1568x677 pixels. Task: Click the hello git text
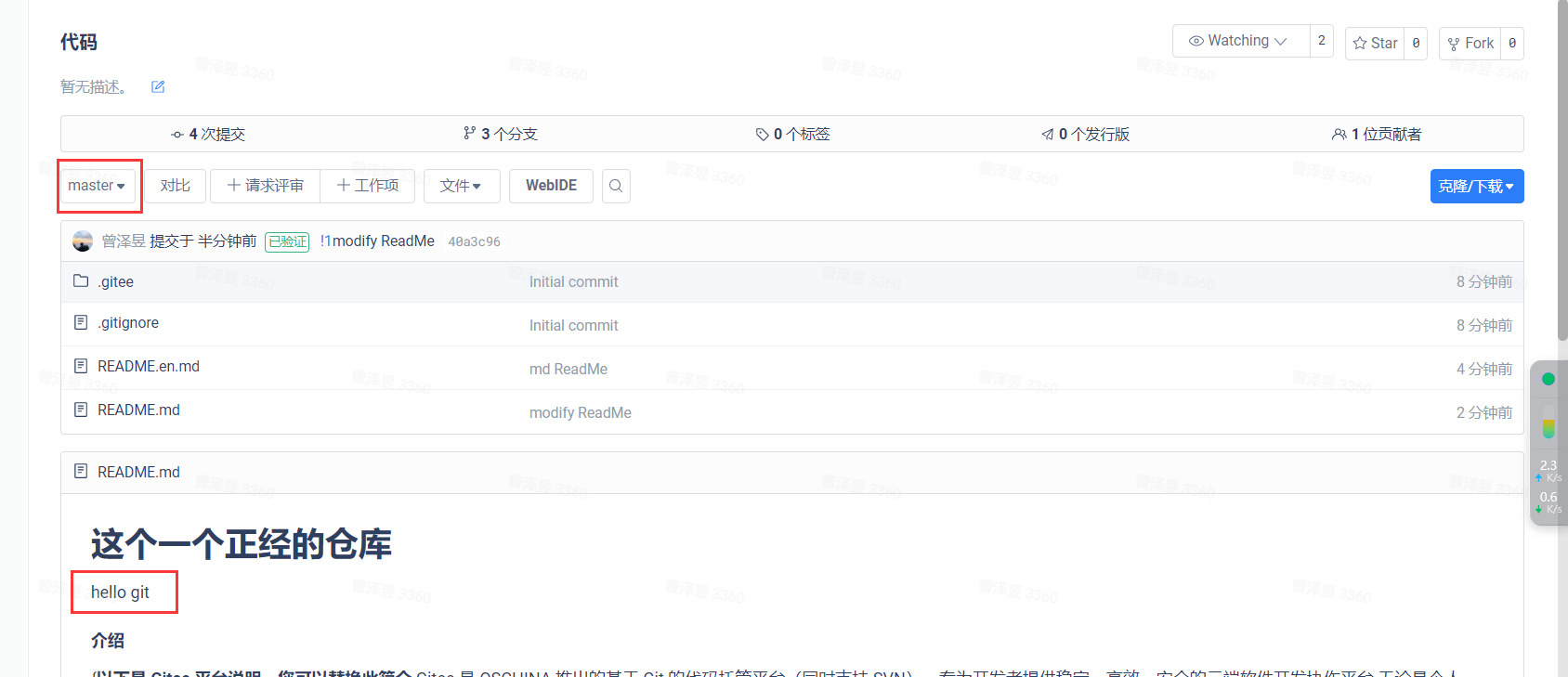(120, 592)
